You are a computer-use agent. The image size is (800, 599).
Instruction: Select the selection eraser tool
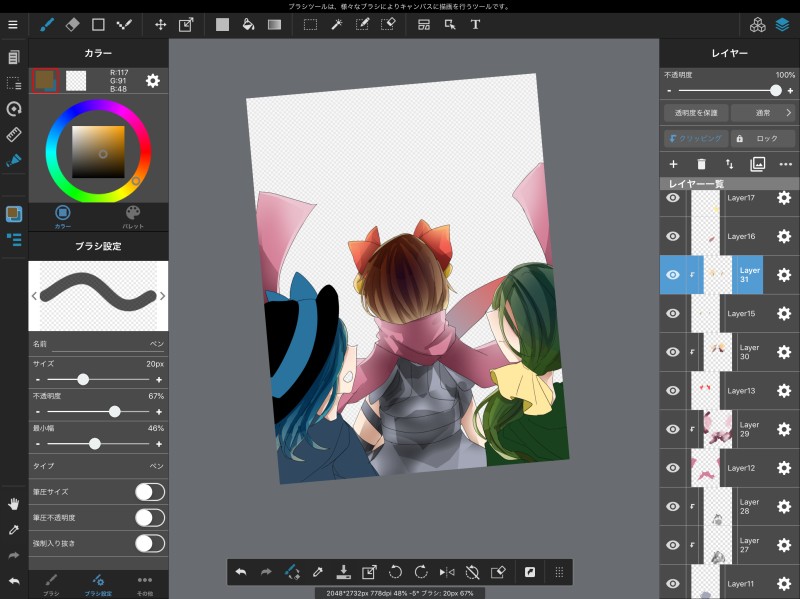click(x=388, y=24)
